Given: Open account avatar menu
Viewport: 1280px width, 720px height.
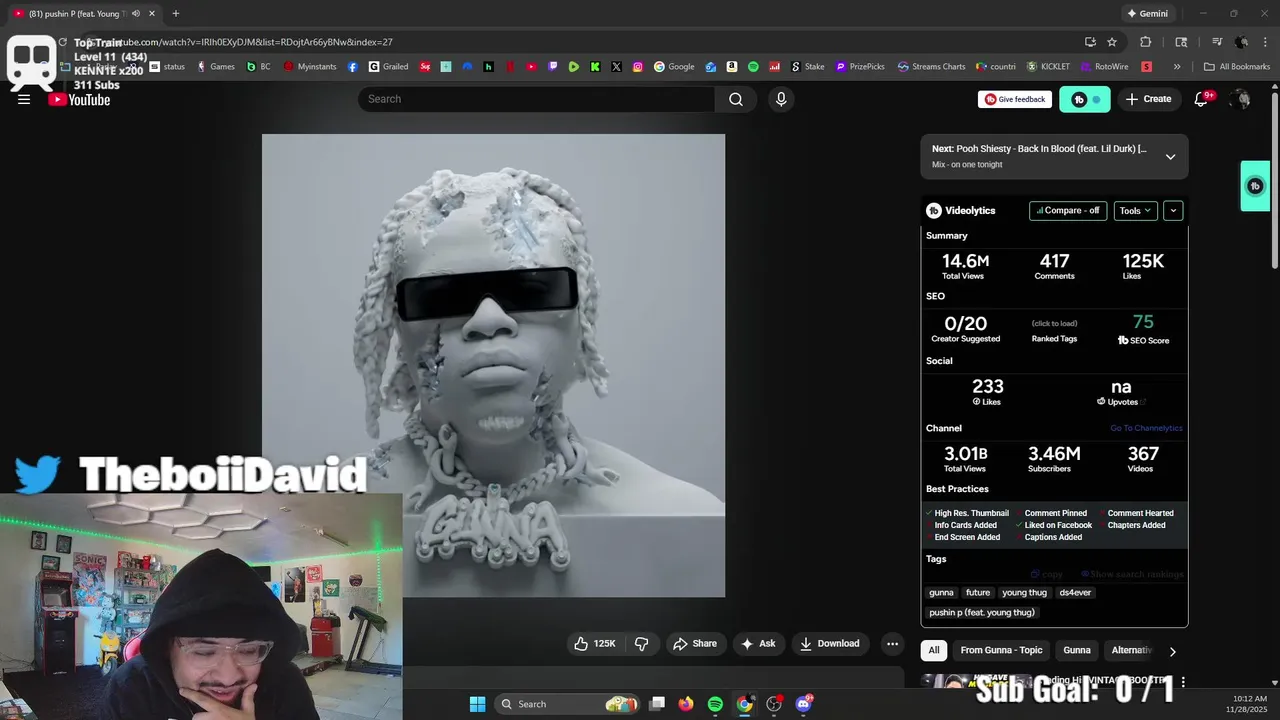Looking at the screenshot, I should 1241,99.
